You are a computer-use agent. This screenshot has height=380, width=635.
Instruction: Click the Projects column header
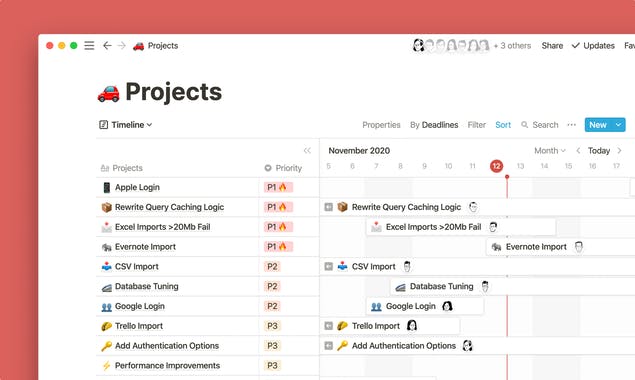click(x=121, y=168)
